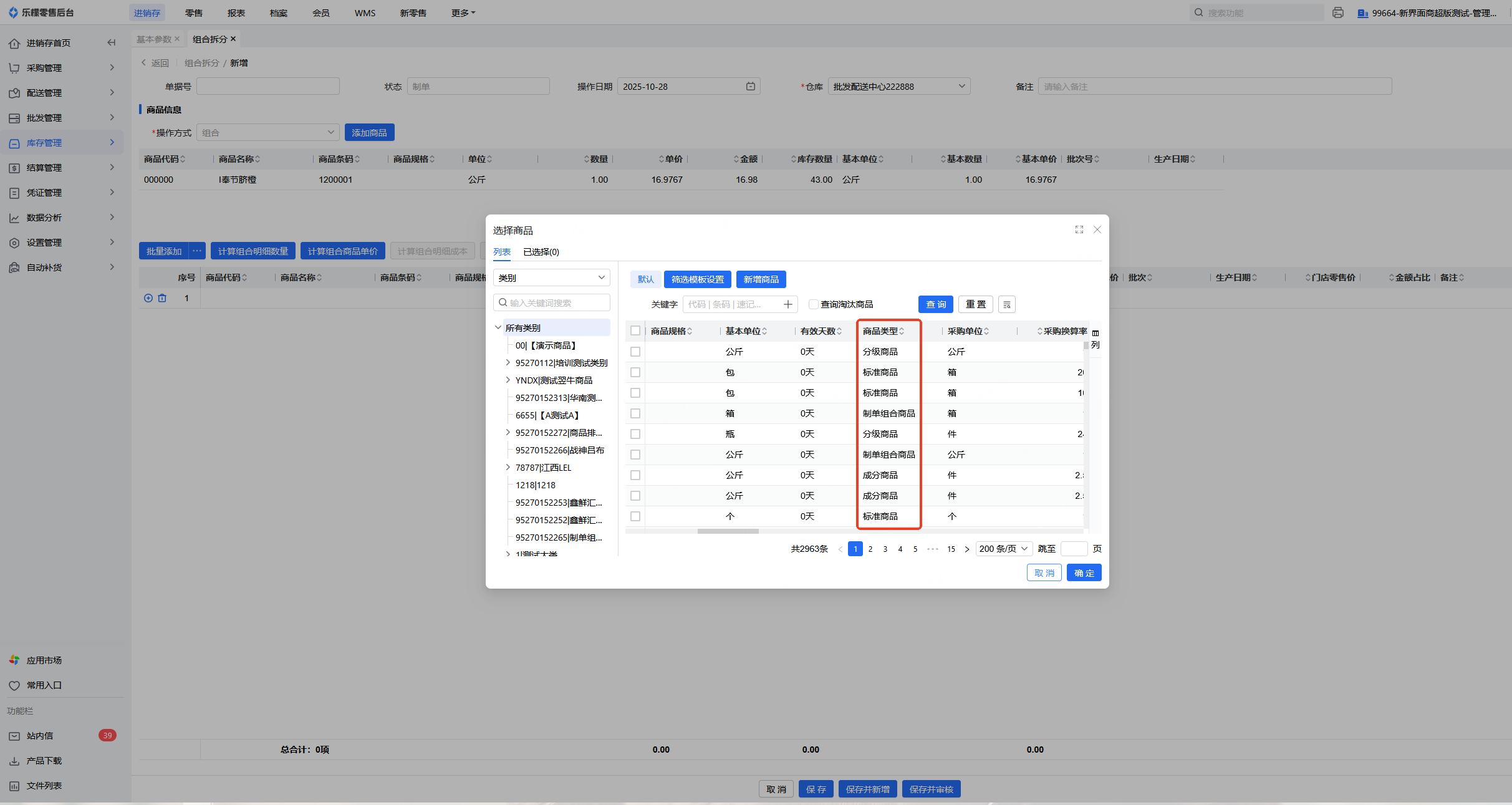The width and height of the screenshot is (1512, 805).
Task: Collapse the sidebar with arrow icon
Action: pos(112,42)
